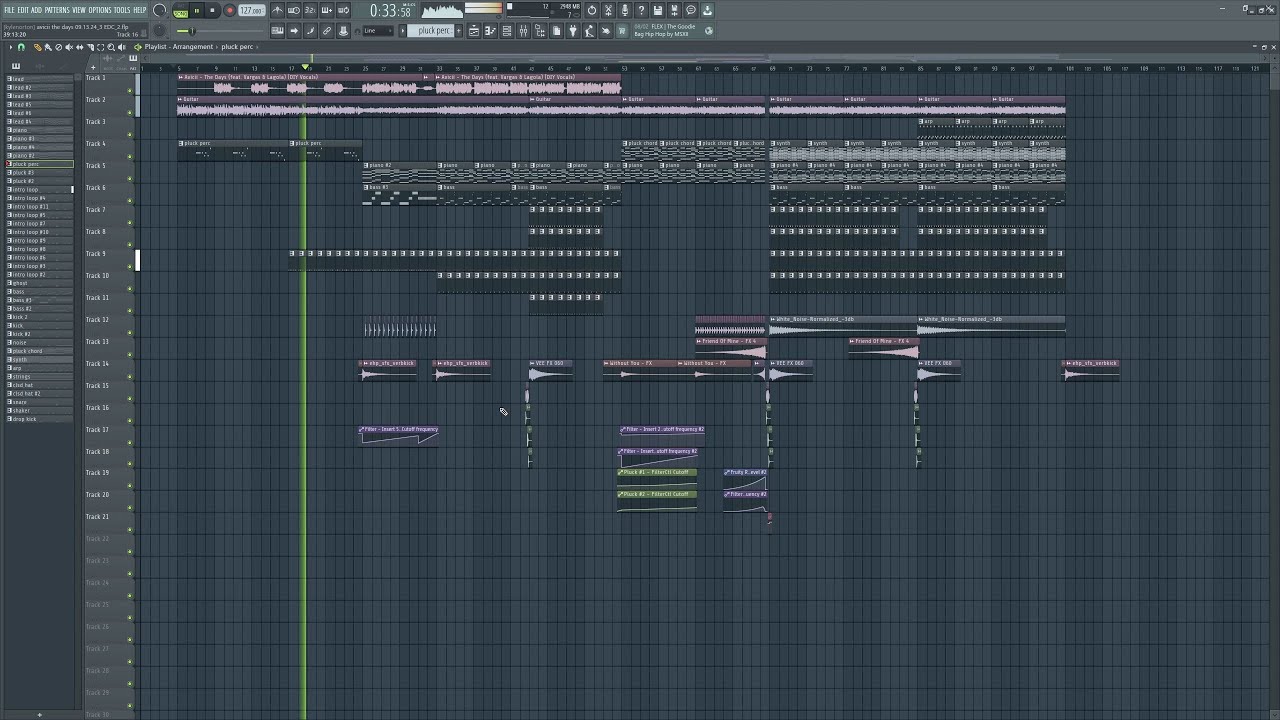Toggle the recording countdown
This screenshot has width=1280, height=720.
pyautogui.click(x=309, y=11)
